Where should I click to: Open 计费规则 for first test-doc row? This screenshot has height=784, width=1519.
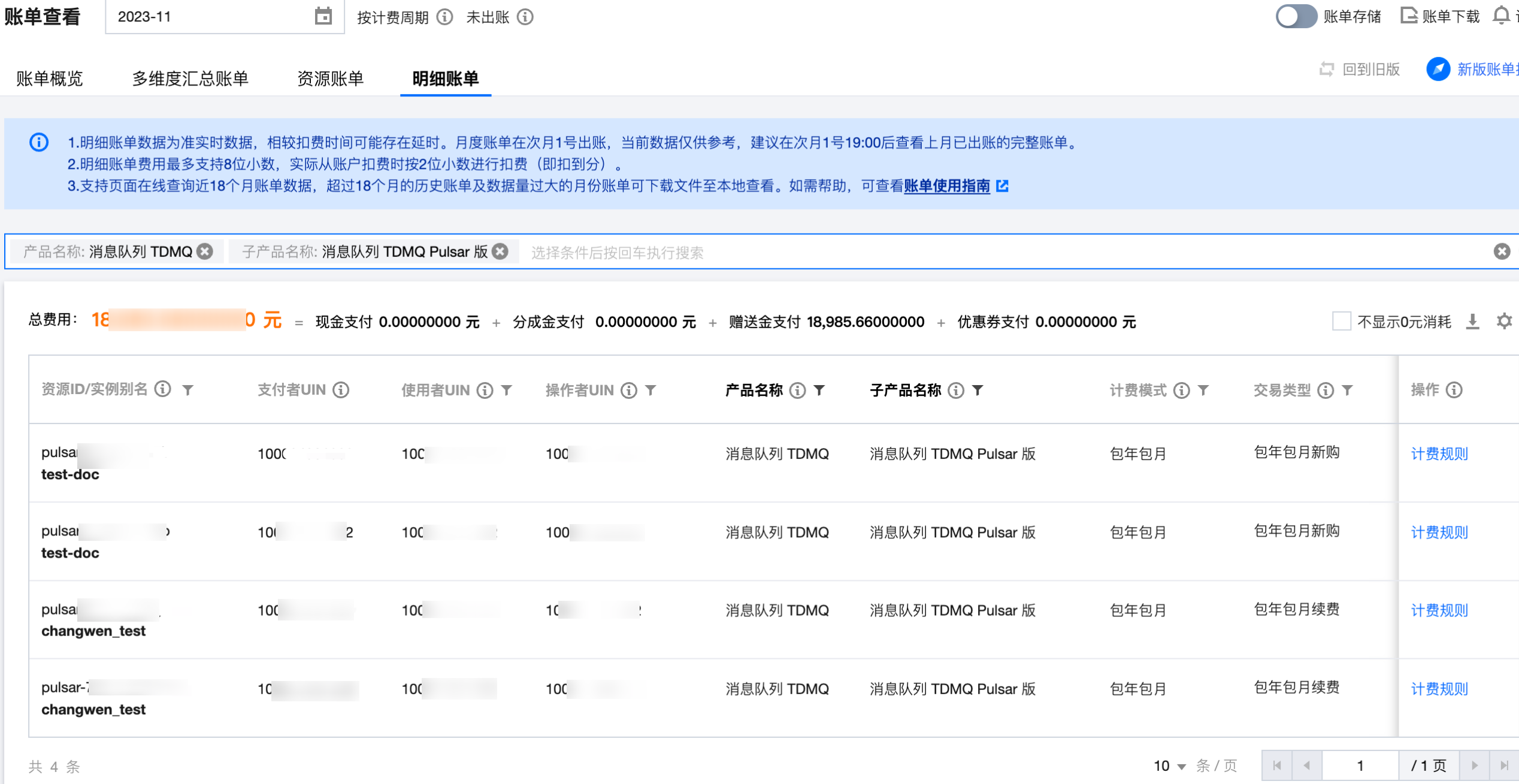click(x=1439, y=454)
